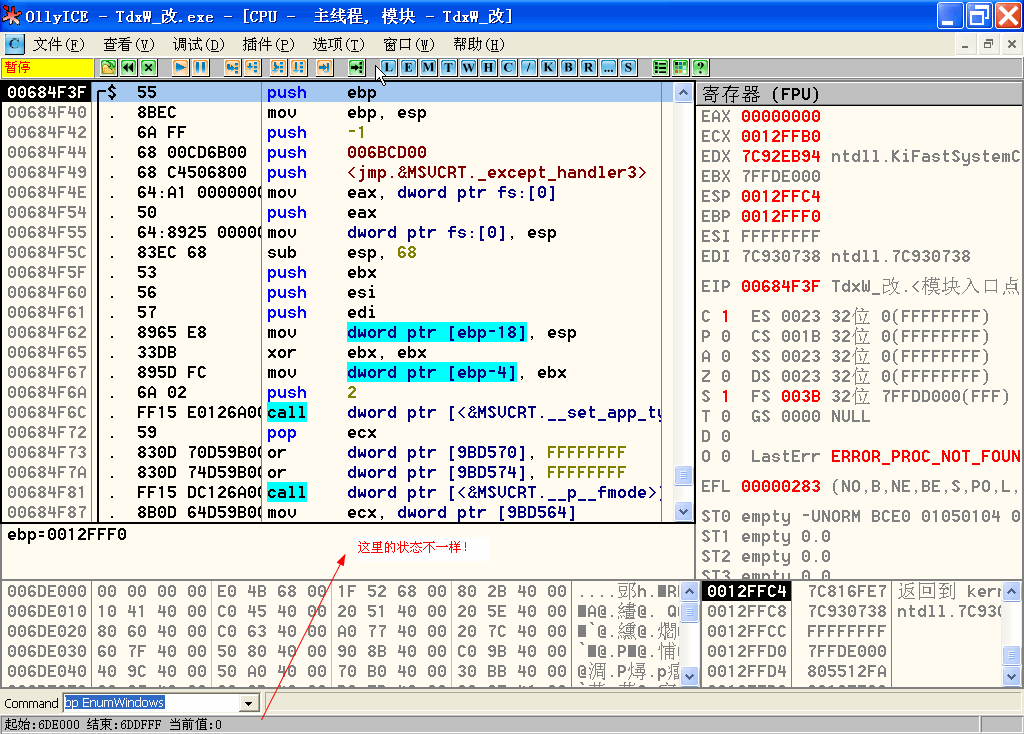
Task: Open Breakpoints window with B button
Action: point(569,67)
